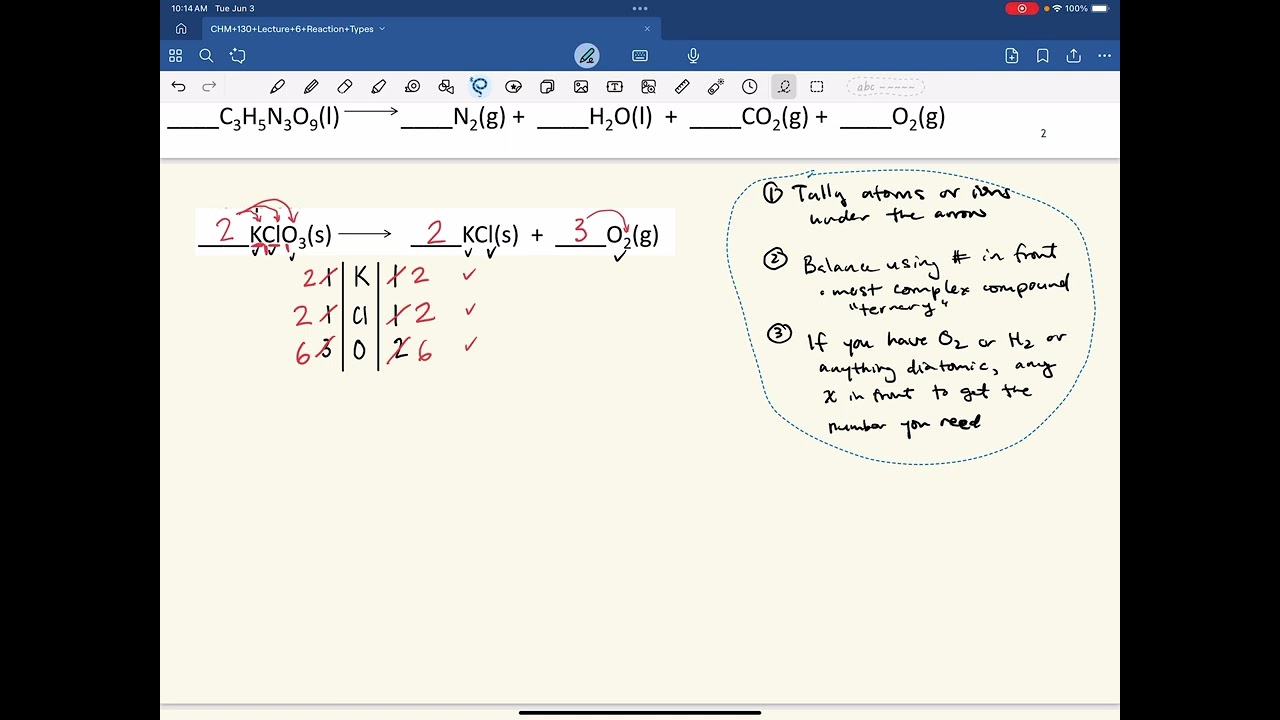Open the AI sparkle assistant icon
Viewport: 1280px width, 720px height.
pos(237,56)
